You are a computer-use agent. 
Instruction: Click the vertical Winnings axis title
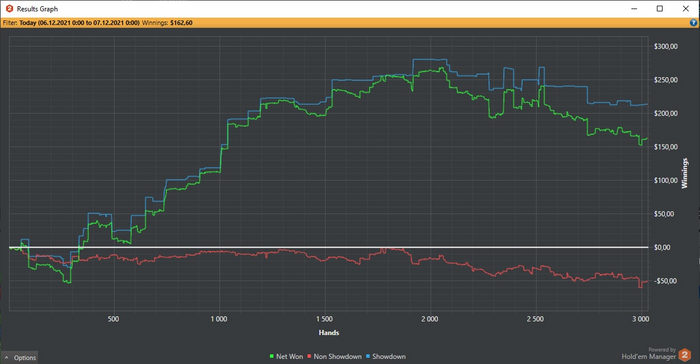(x=684, y=173)
